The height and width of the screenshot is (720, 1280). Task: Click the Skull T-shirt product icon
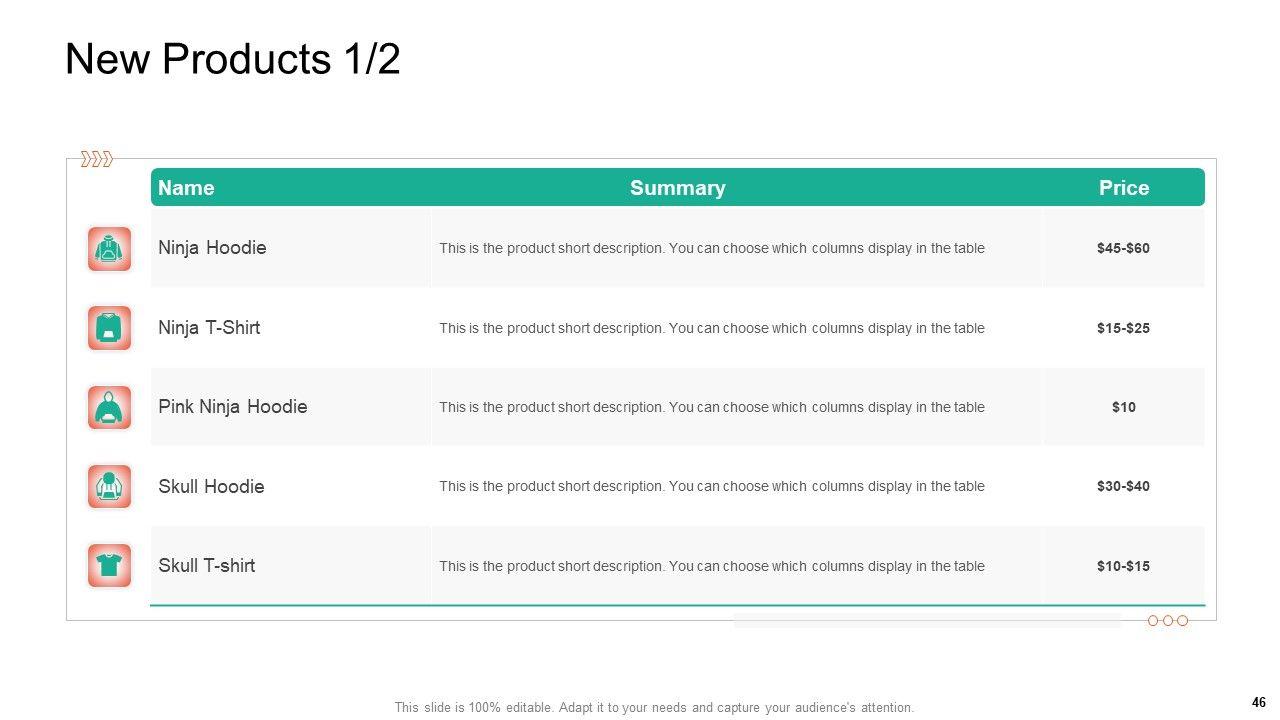pyautogui.click(x=109, y=566)
